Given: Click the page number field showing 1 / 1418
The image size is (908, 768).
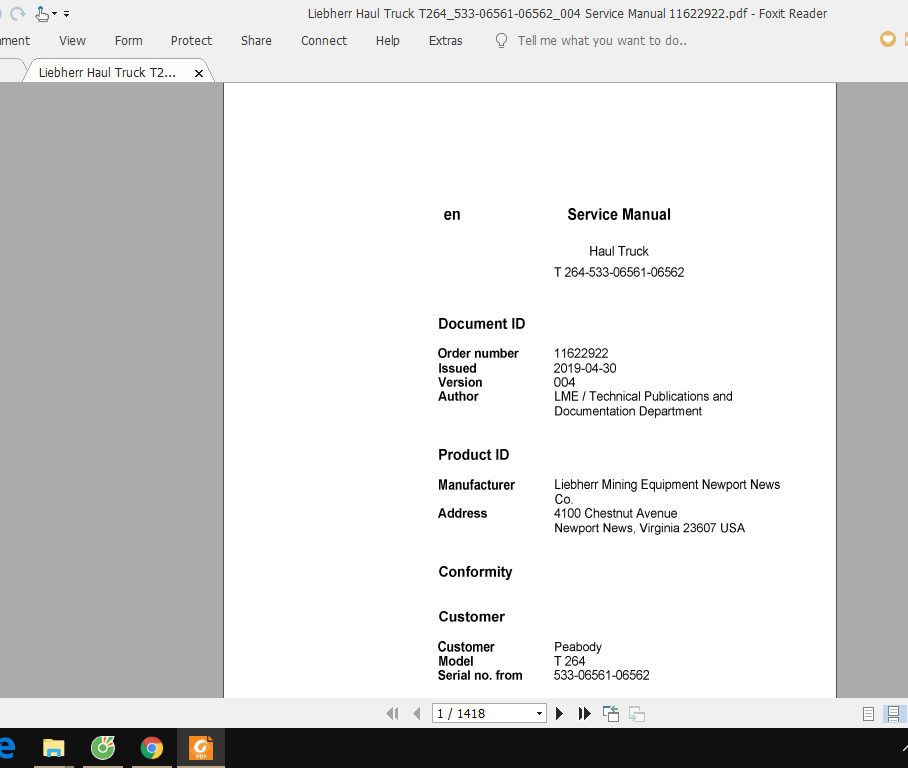Looking at the screenshot, I should (482, 714).
